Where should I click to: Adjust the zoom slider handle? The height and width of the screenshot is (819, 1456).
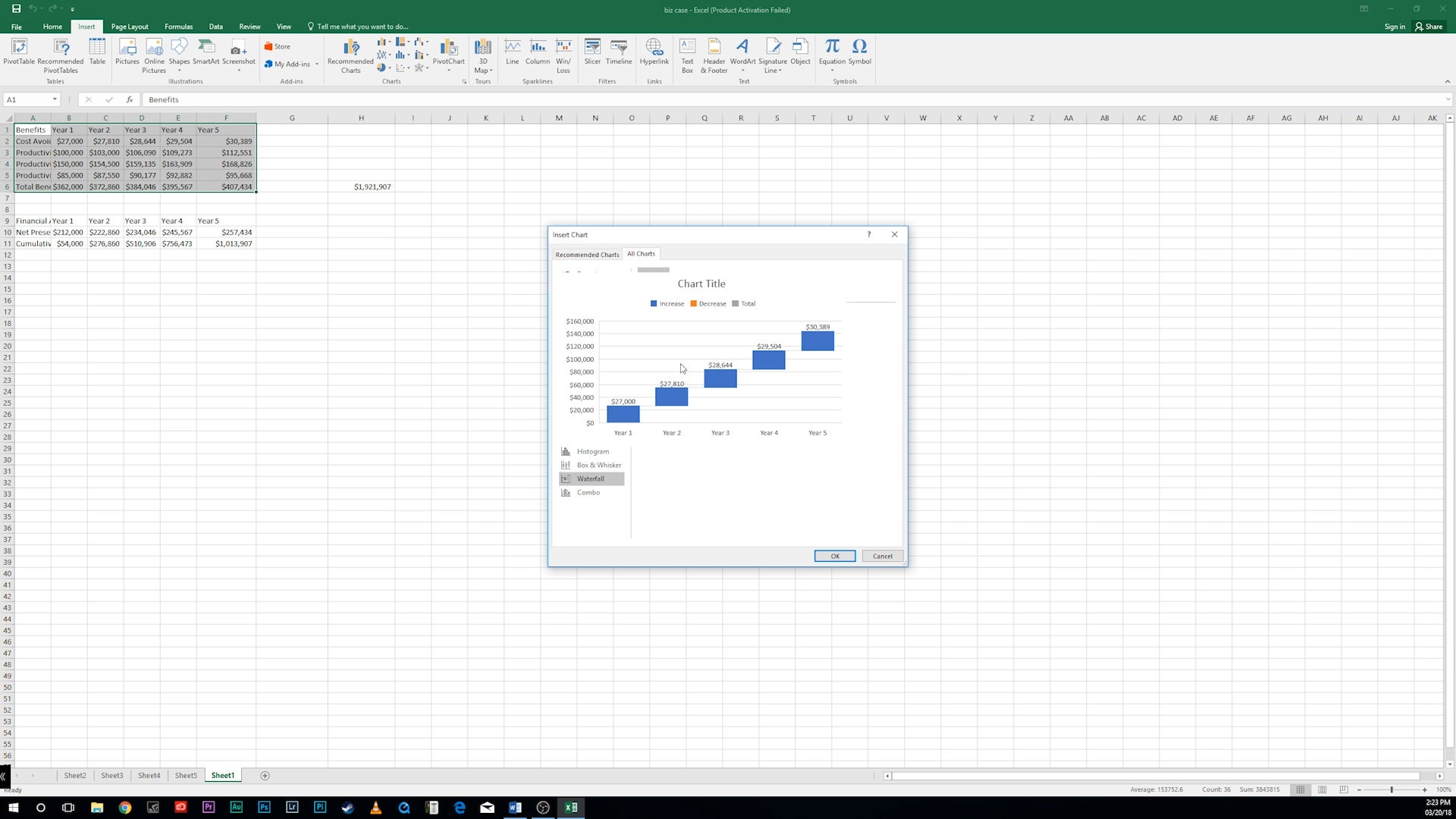point(1392,789)
